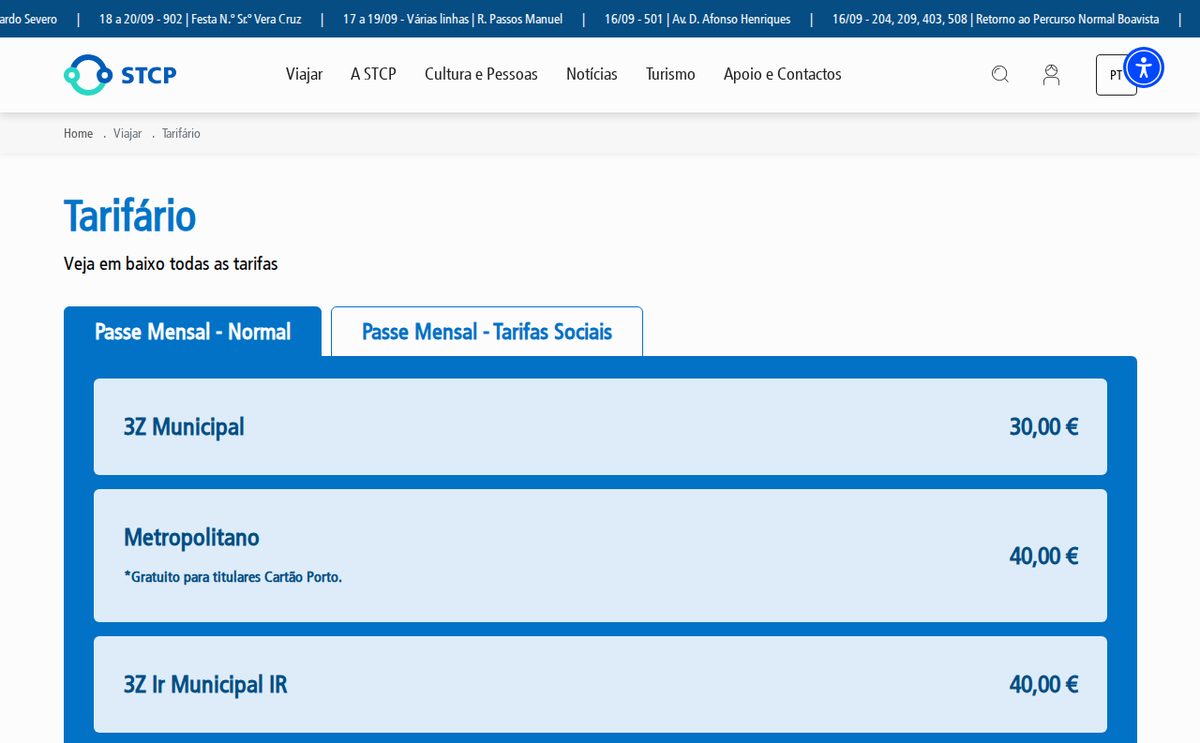The width and height of the screenshot is (1200, 743).
Task: Click the STCP logo
Action: pyautogui.click(x=120, y=74)
